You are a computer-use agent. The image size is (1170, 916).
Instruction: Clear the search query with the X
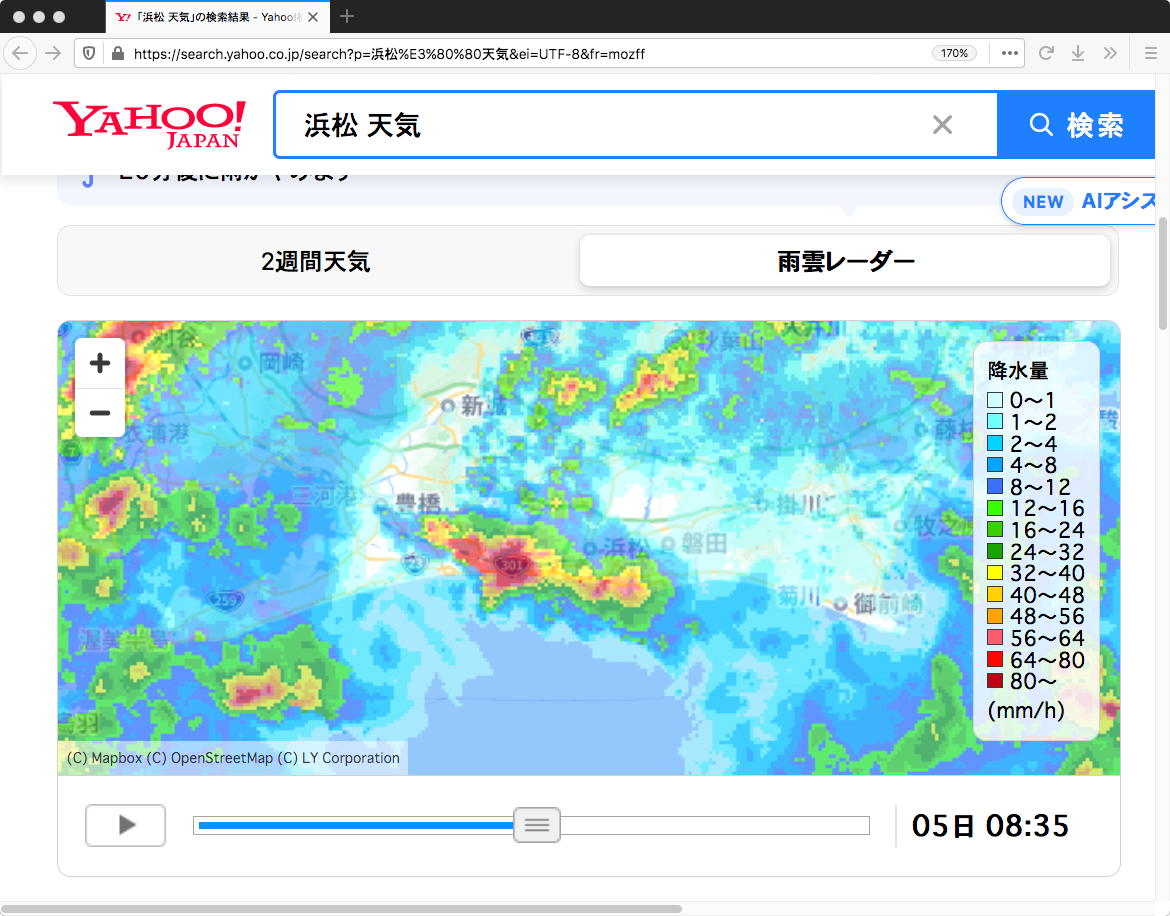coord(942,125)
